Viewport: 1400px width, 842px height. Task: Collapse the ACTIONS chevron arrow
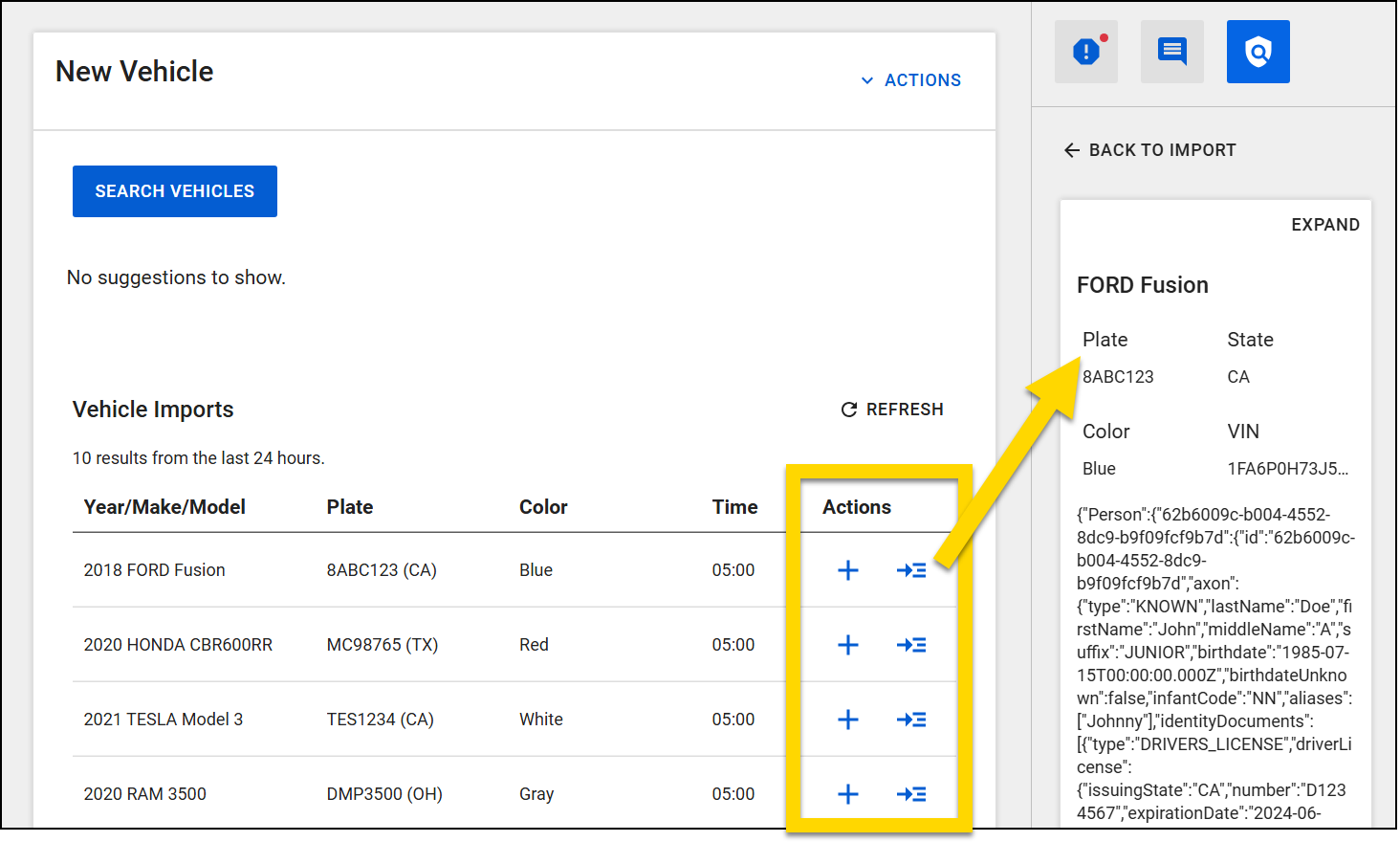868,80
